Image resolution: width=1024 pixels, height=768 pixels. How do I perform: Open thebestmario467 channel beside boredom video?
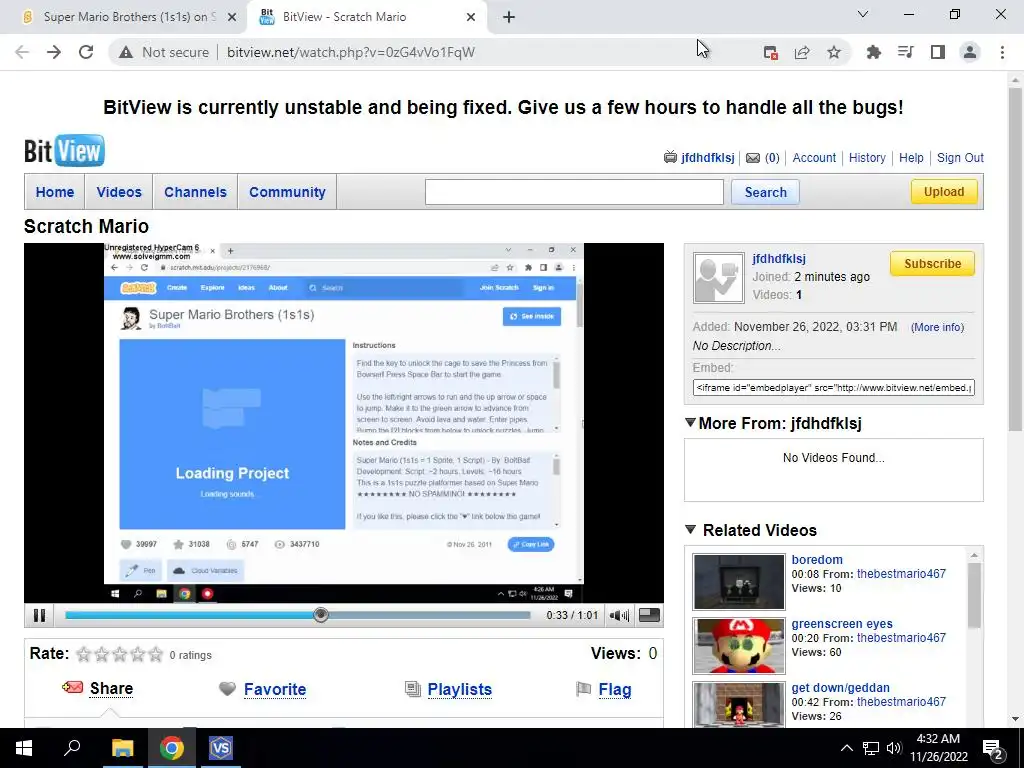click(x=901, y=574)
